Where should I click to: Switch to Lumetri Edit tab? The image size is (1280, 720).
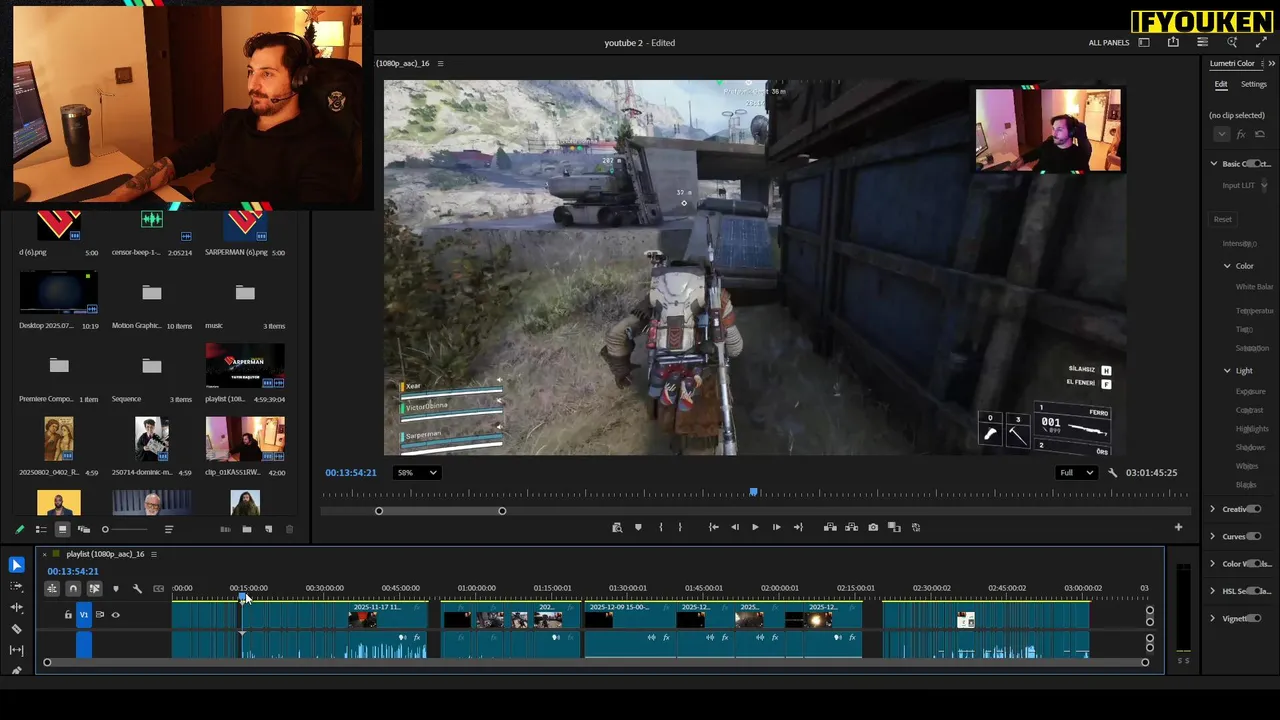(x=1221, y=85)
